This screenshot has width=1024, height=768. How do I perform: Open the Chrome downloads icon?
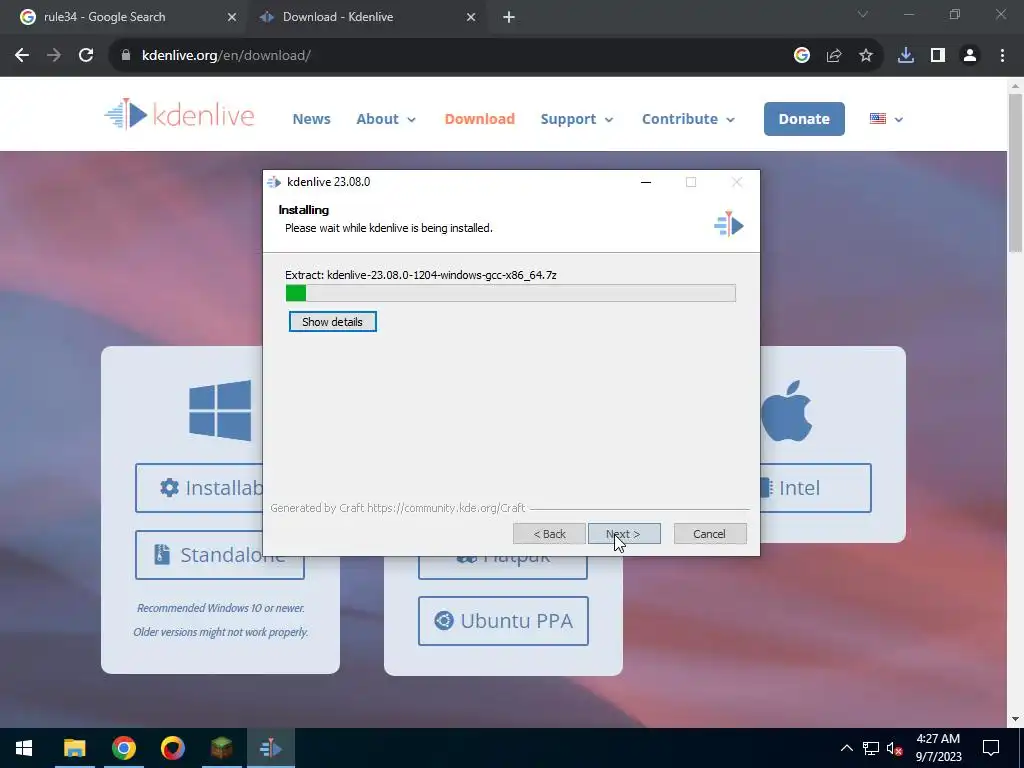coord(905,56)
